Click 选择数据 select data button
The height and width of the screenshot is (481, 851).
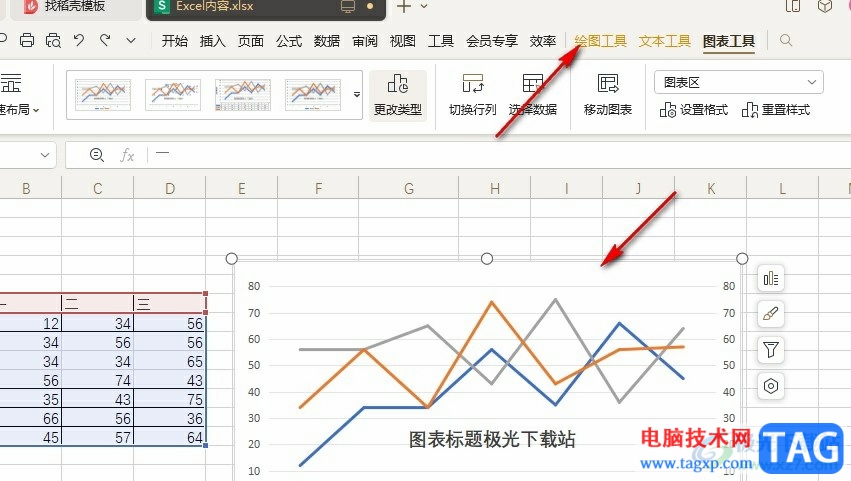pos(532,95)
